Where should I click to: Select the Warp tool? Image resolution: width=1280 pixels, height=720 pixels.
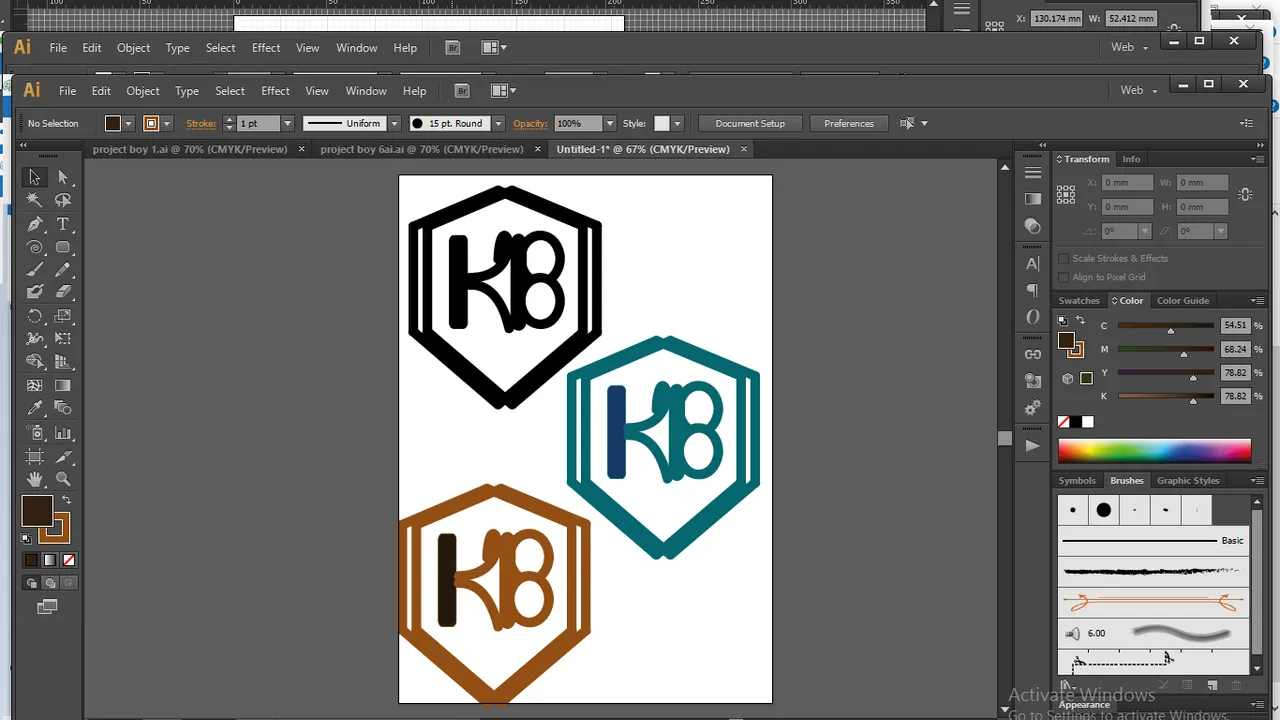35,339
